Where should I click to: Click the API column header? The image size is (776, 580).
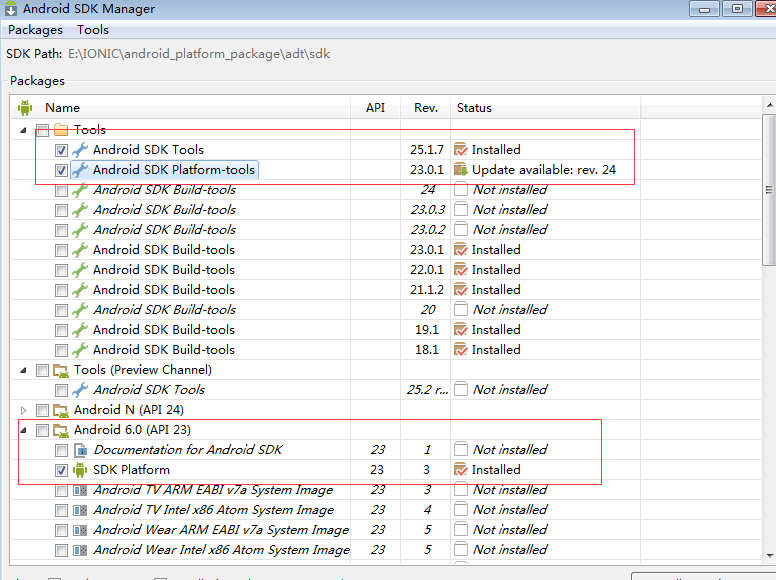(x=375, y=107)
